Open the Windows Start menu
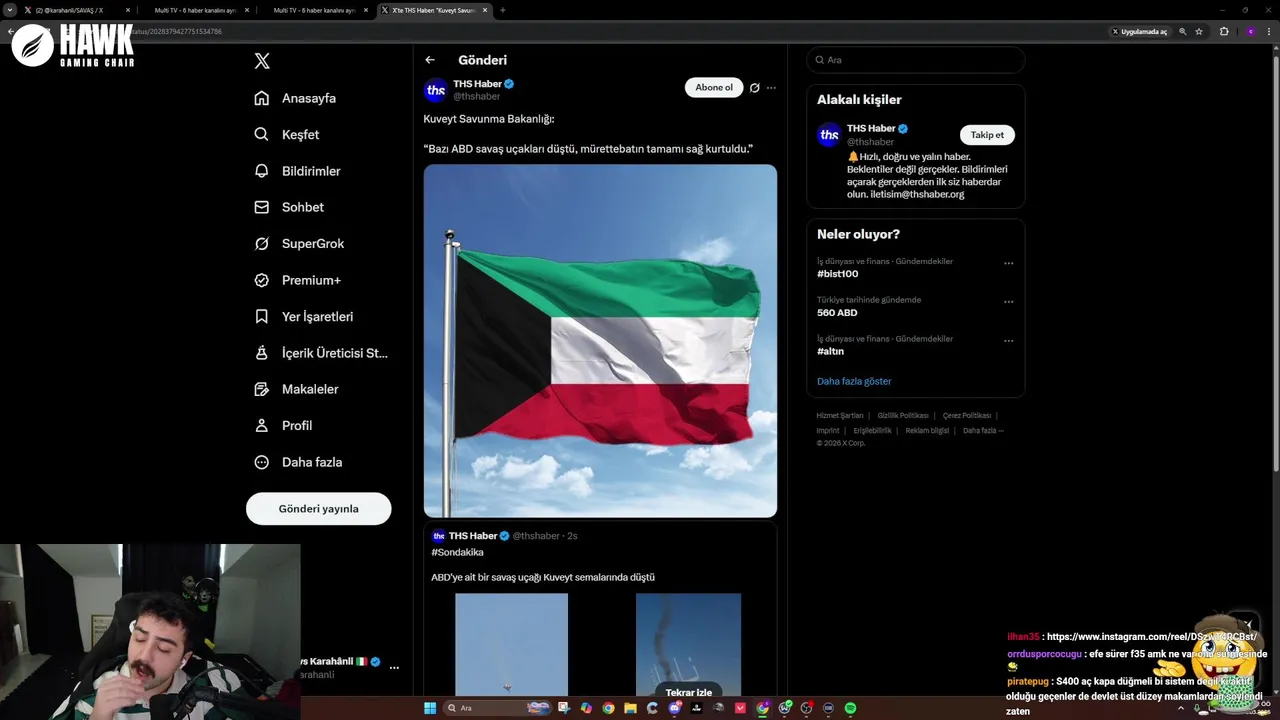This screenshot has height=720, width=1280. (430, 708)
